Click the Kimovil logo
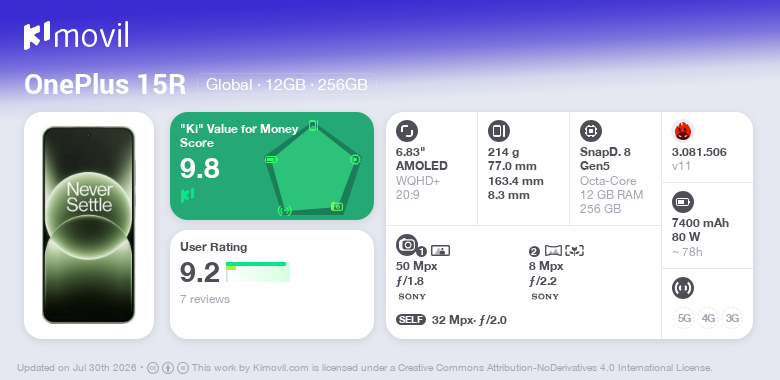780x380 pixels. pyautogui.click(x=76, y=35)
